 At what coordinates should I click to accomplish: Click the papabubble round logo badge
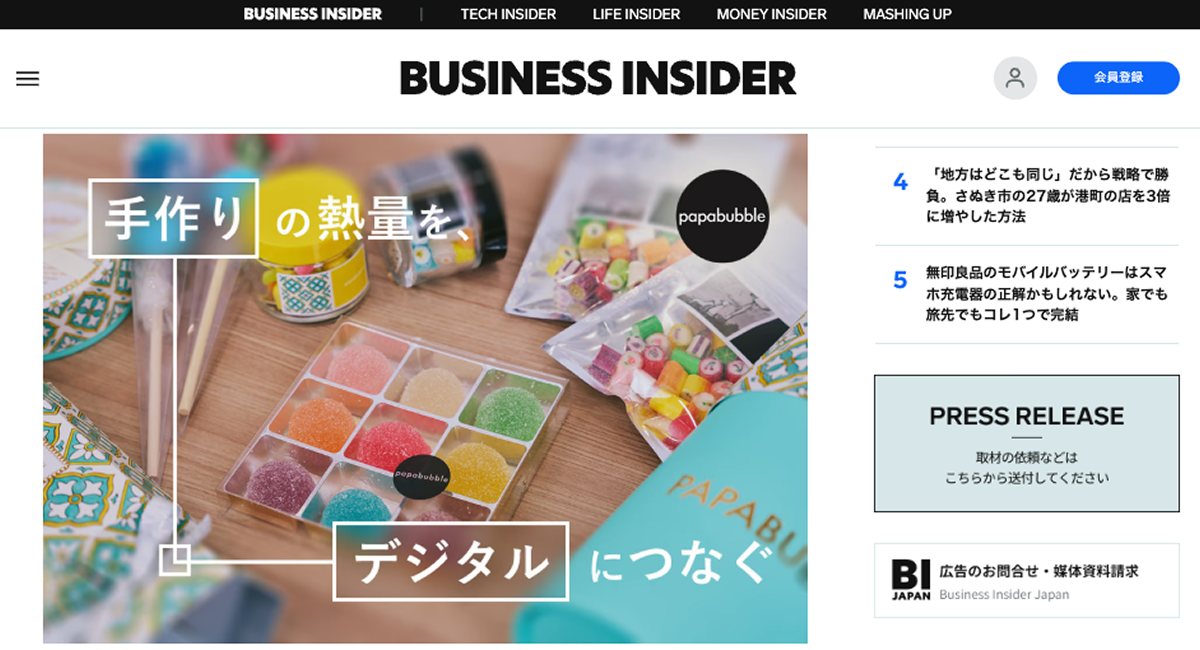[x=722, y=216]
